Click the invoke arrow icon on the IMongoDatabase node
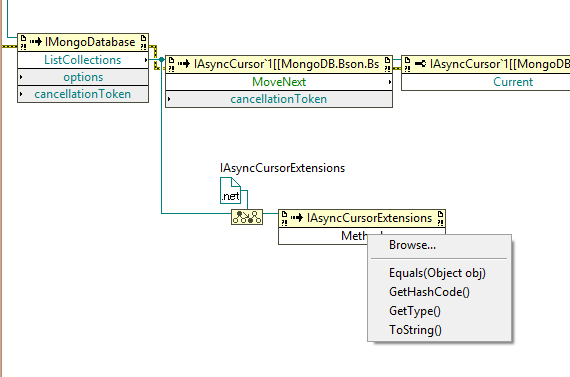Viewport: 570px width, 377px height. [x=36, y=42]
